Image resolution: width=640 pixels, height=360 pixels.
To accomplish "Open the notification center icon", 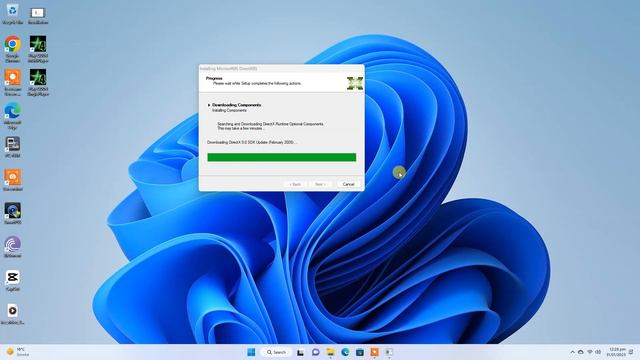I will [x=631, y=352].
